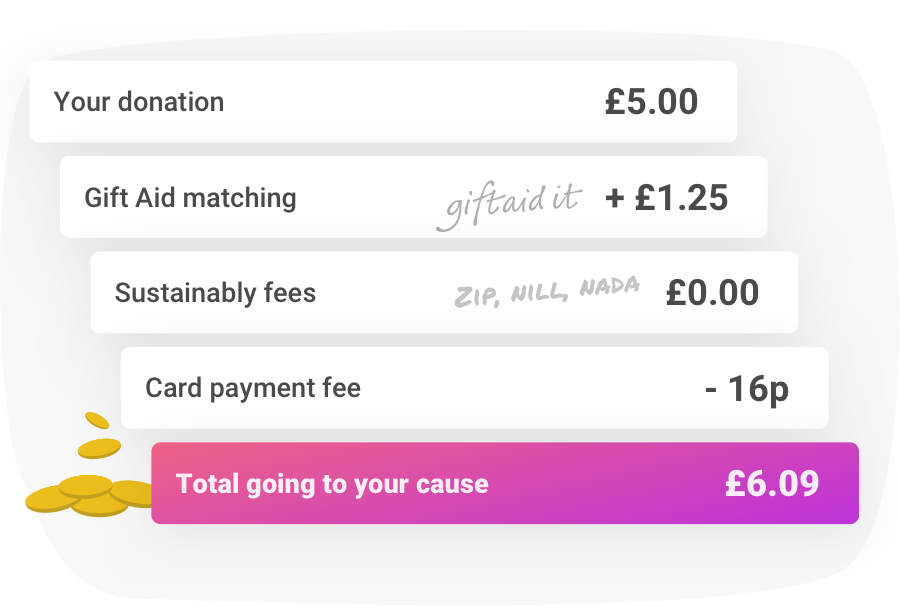Click the £0.00 fees amount
Image resolution: width=900 pixels, height=606 pixels.
click(x=712, y=293)
